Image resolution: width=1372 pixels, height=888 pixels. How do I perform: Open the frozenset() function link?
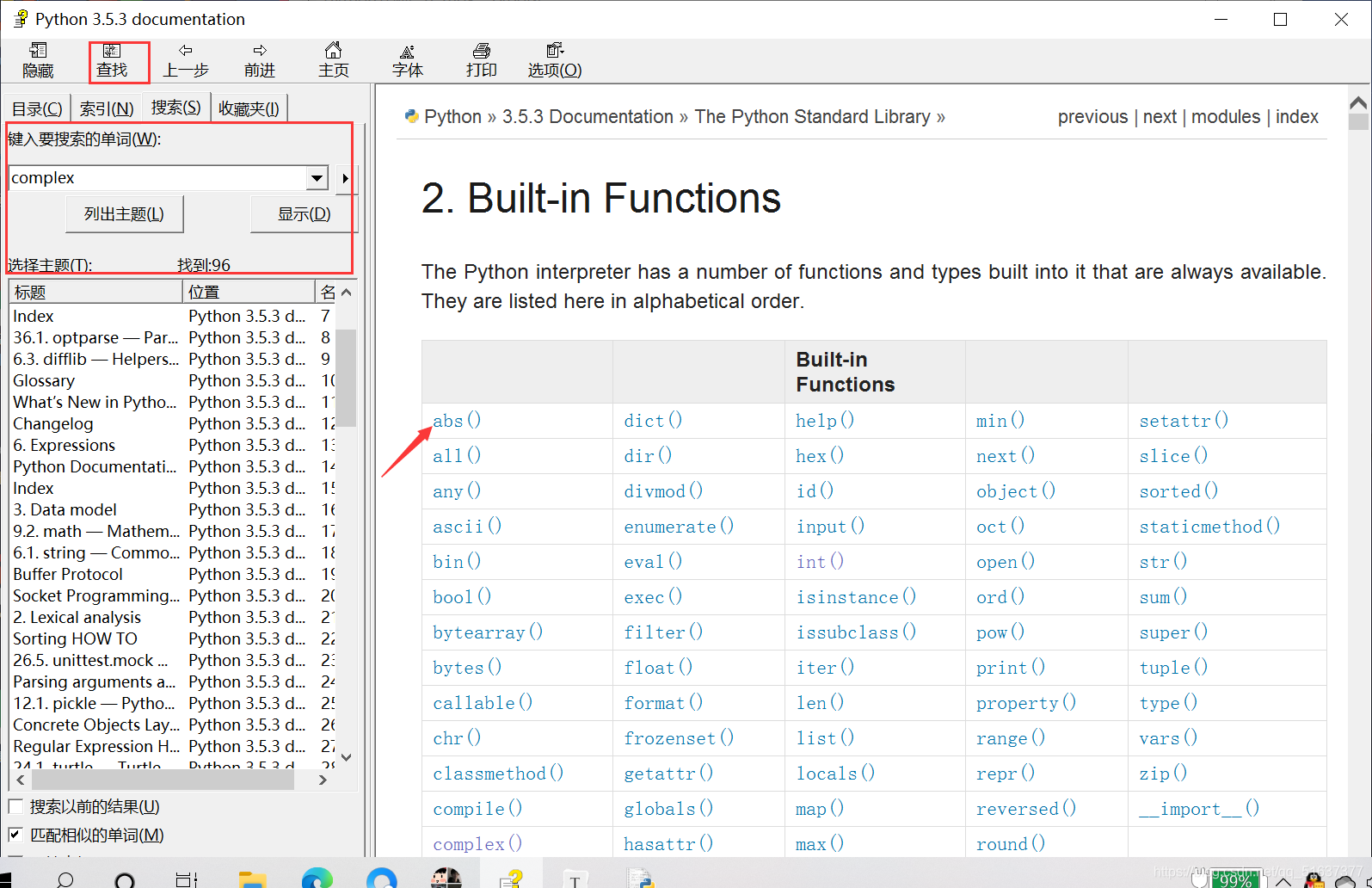(679, 737)
